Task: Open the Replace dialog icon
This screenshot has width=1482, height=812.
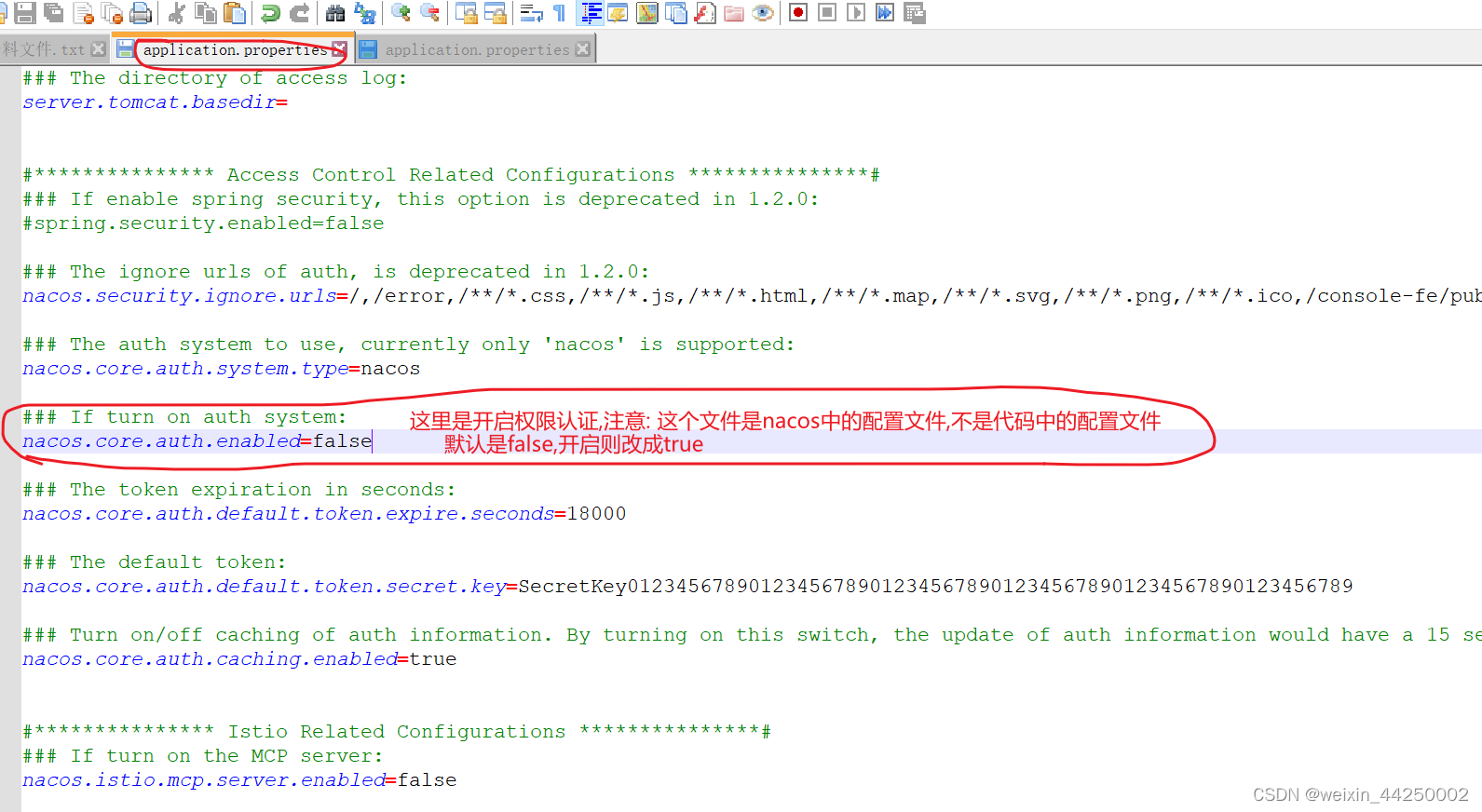Action: [365, 13]
